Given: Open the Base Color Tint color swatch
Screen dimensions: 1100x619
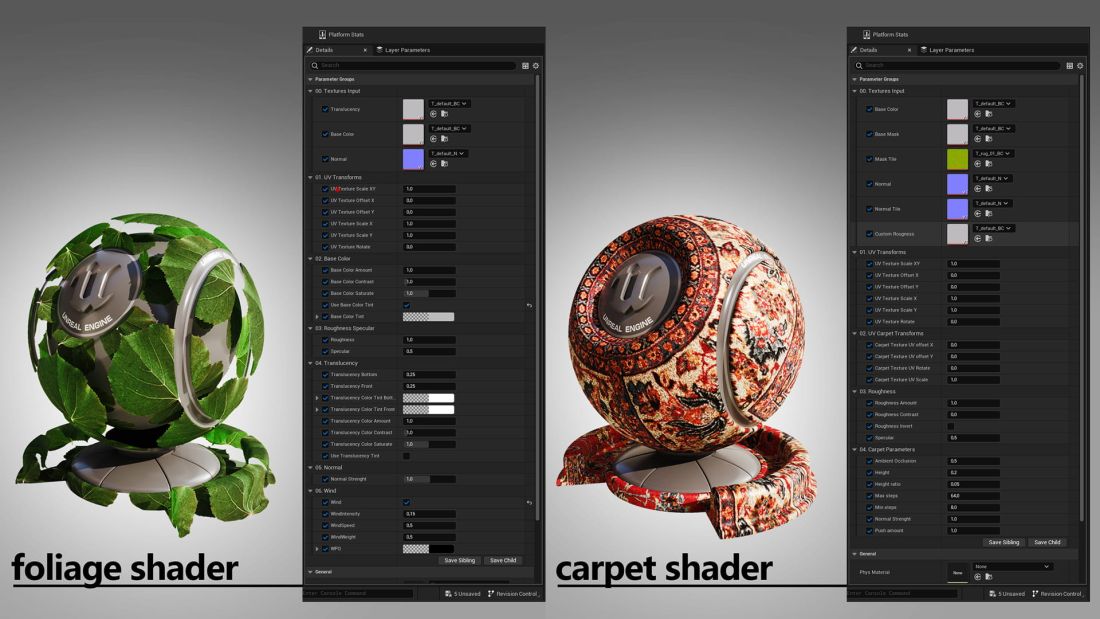Looking at the screenshot, I should [x=429, y=317].
